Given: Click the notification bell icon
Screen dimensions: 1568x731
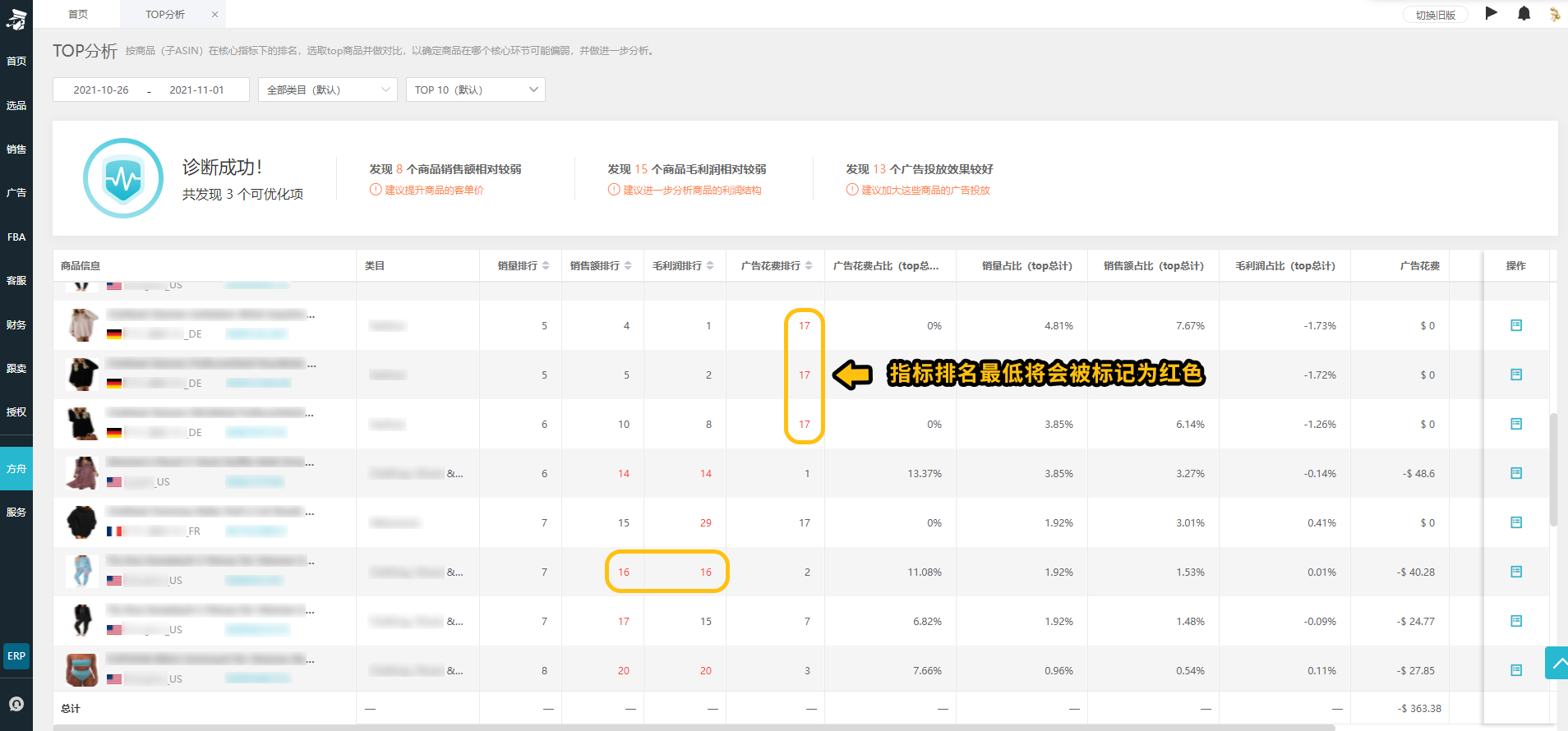Looking at the screenshot, I should (x=1524, y=14).
